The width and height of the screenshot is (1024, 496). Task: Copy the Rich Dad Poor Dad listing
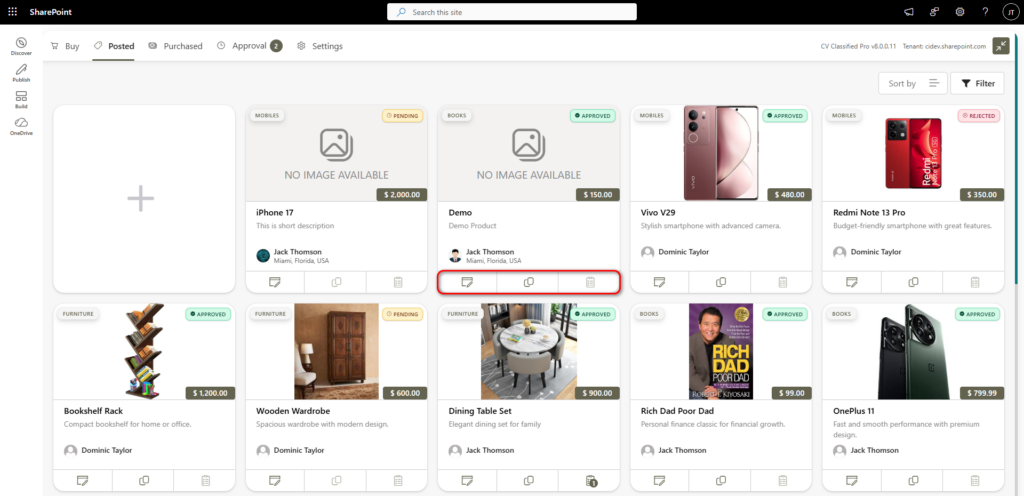coord(720,480)
